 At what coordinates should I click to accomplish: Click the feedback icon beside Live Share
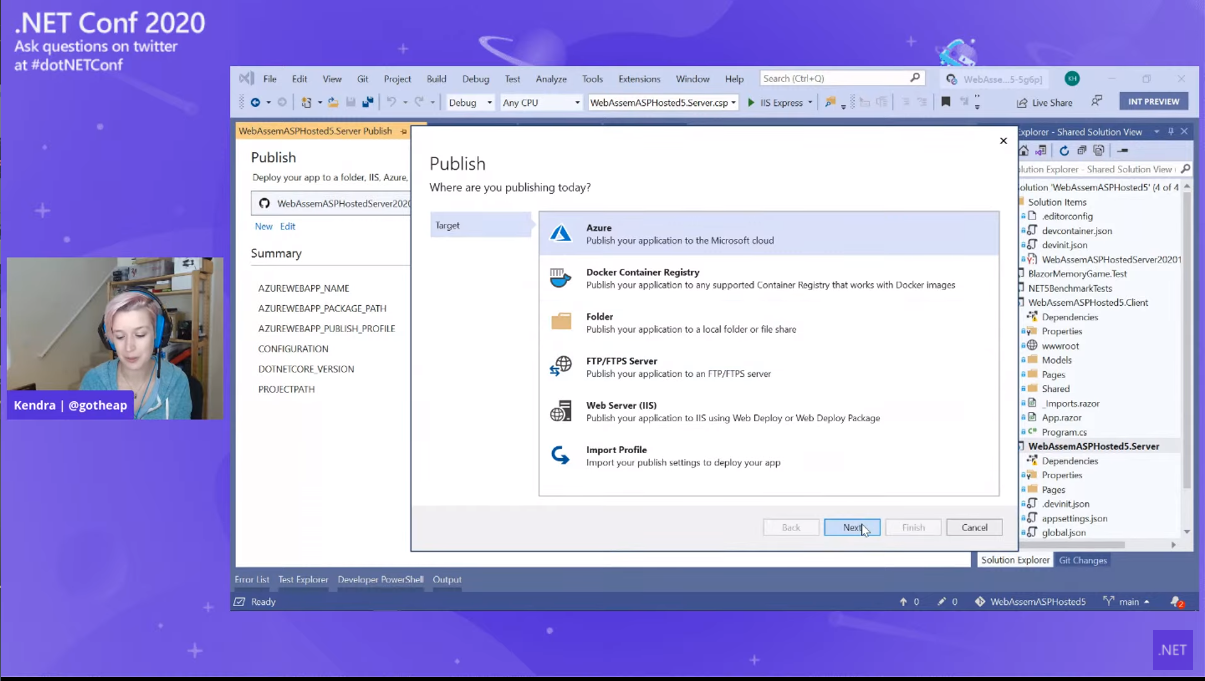tap(1097, 102)
